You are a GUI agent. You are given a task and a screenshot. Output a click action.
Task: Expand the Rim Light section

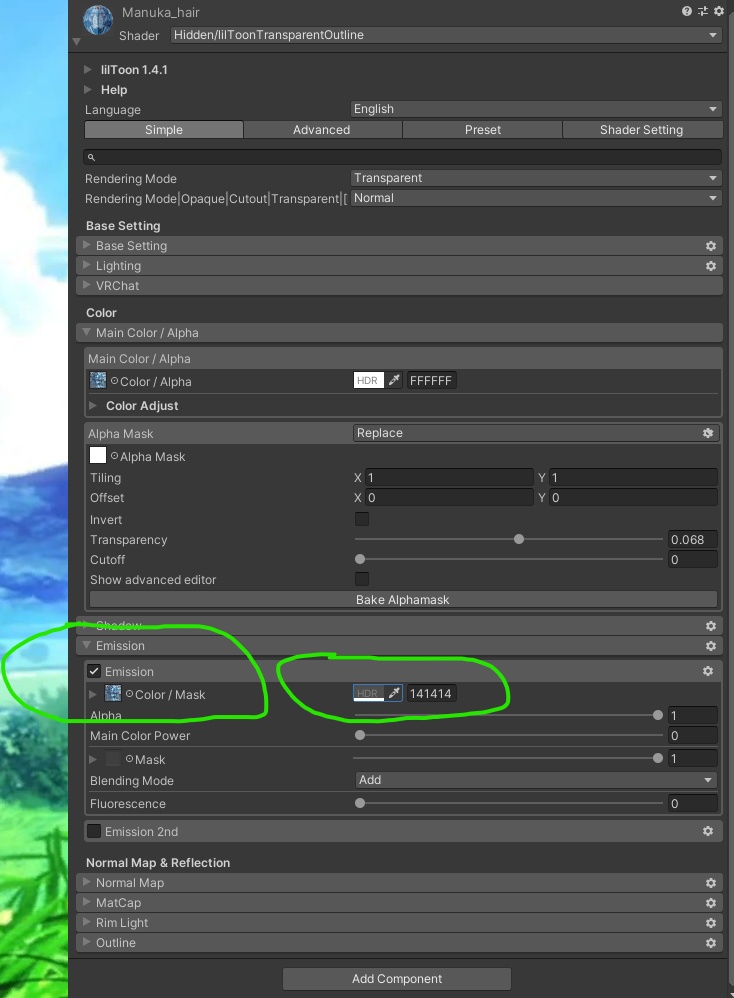click(400, 923)
